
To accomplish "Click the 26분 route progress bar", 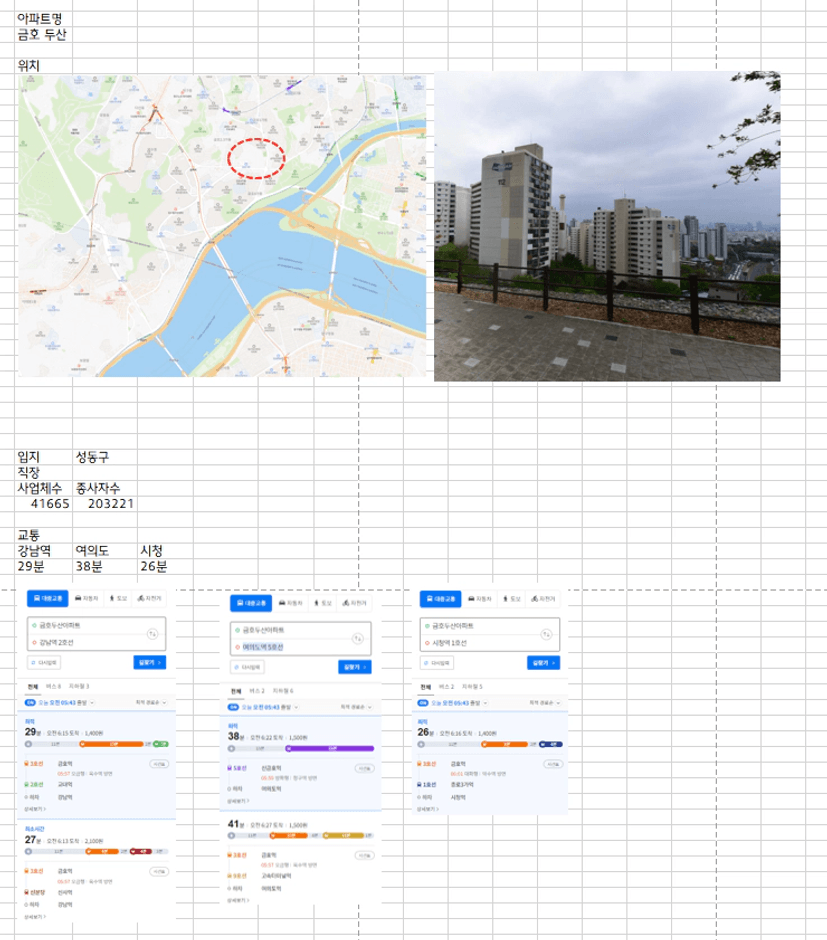I will point(490,744).
